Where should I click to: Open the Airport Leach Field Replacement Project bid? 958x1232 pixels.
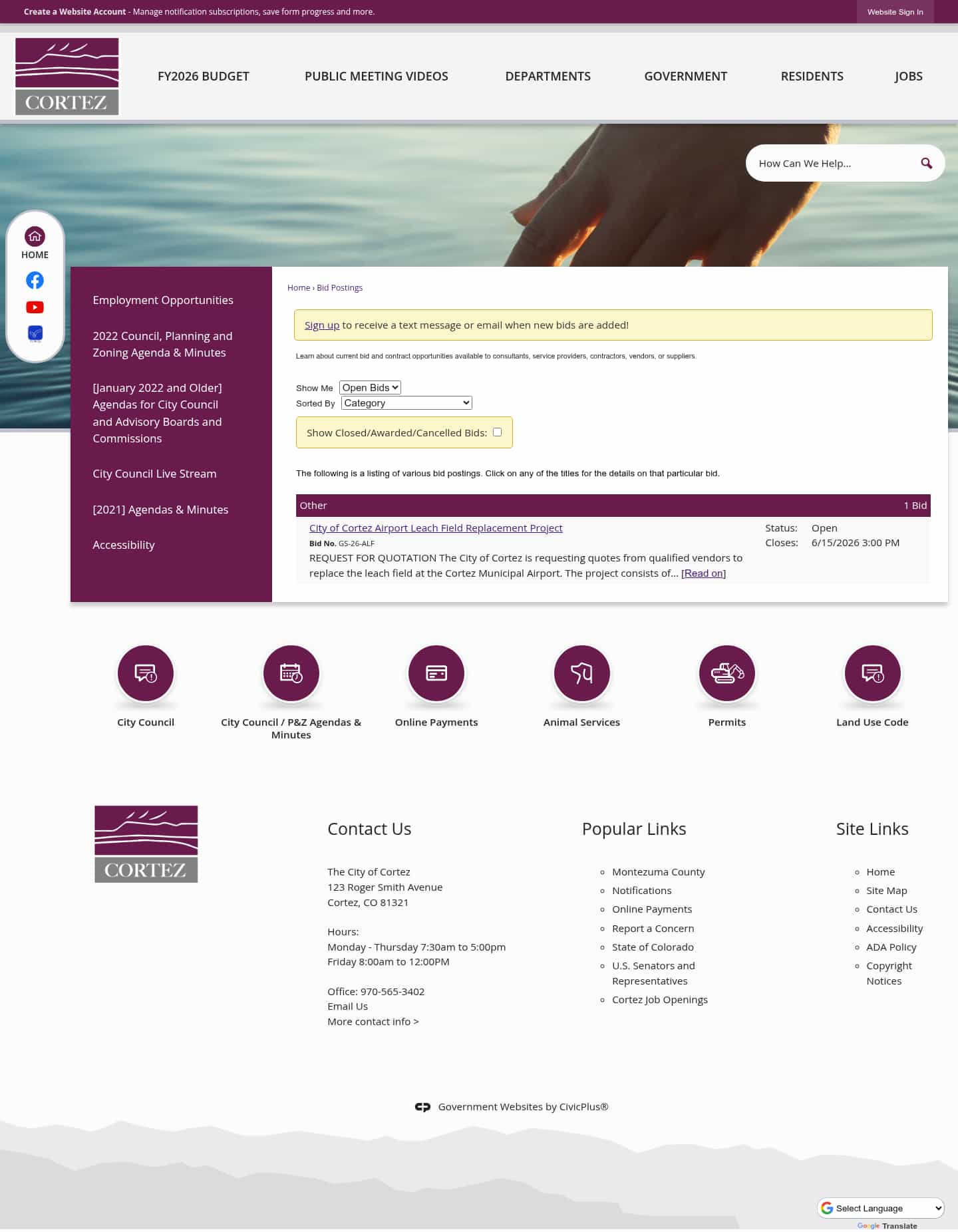[436, 528]
